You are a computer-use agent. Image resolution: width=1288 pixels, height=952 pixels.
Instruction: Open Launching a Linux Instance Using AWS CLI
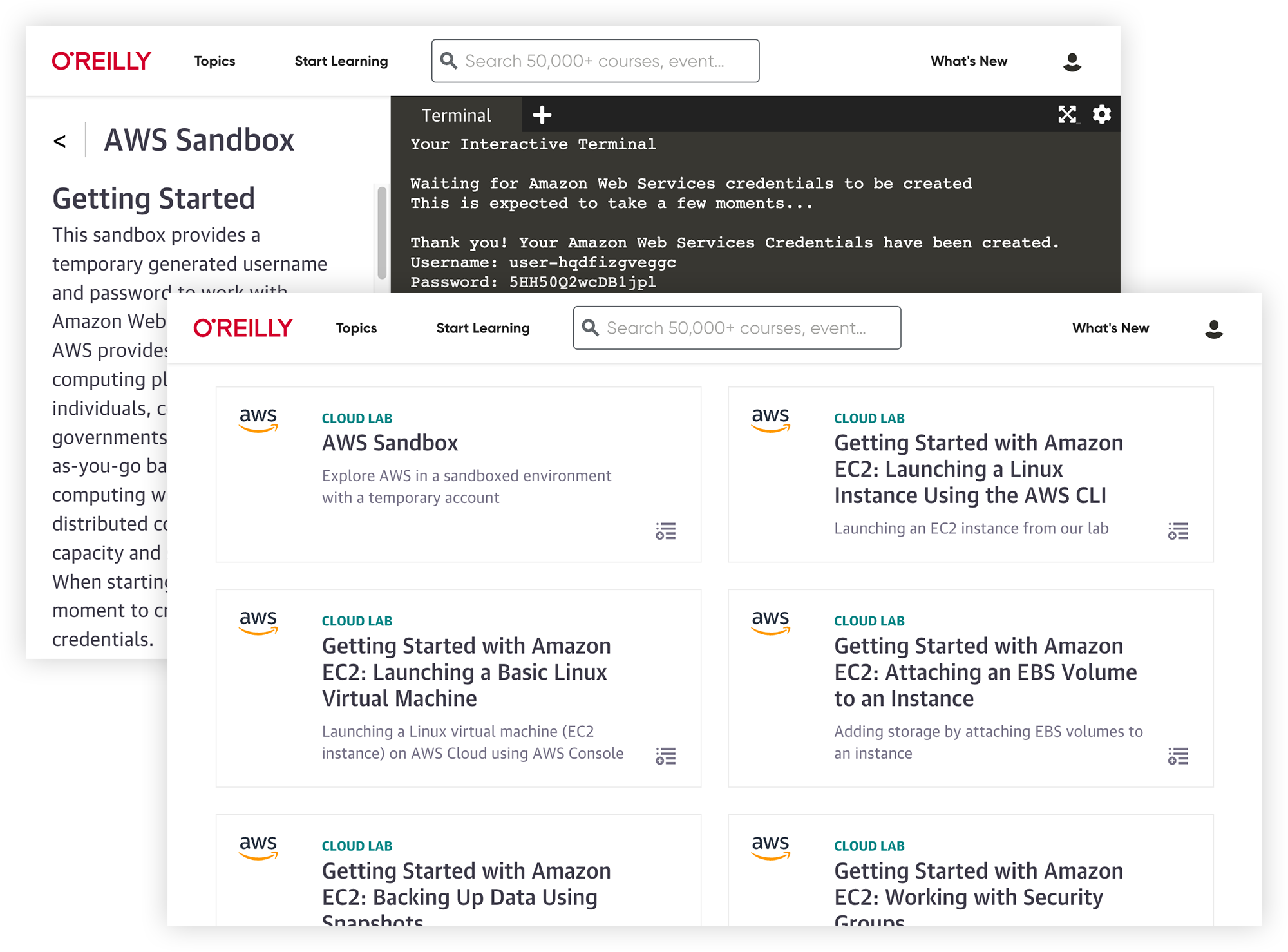978,469
